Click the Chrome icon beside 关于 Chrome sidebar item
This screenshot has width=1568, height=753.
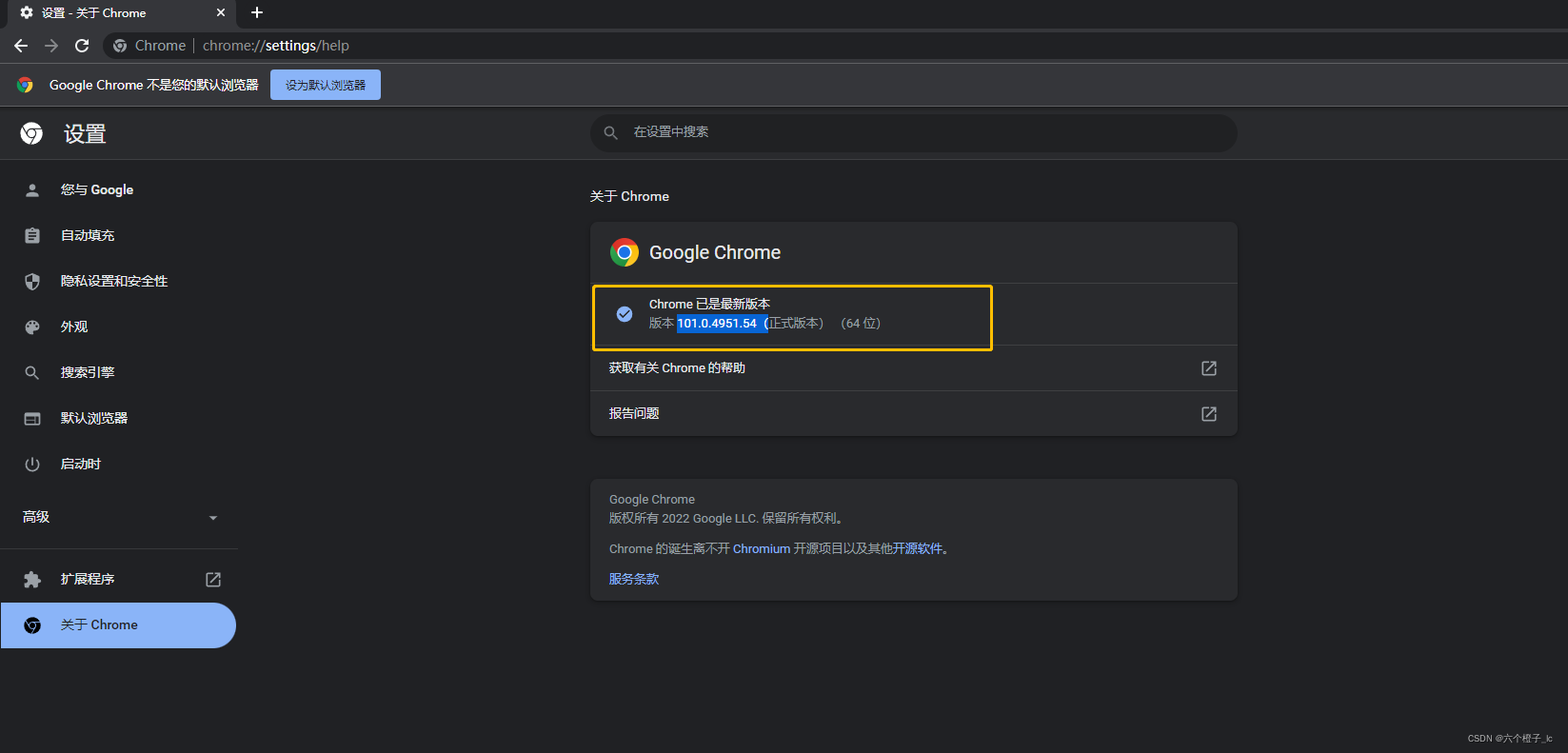click(32, 625)
